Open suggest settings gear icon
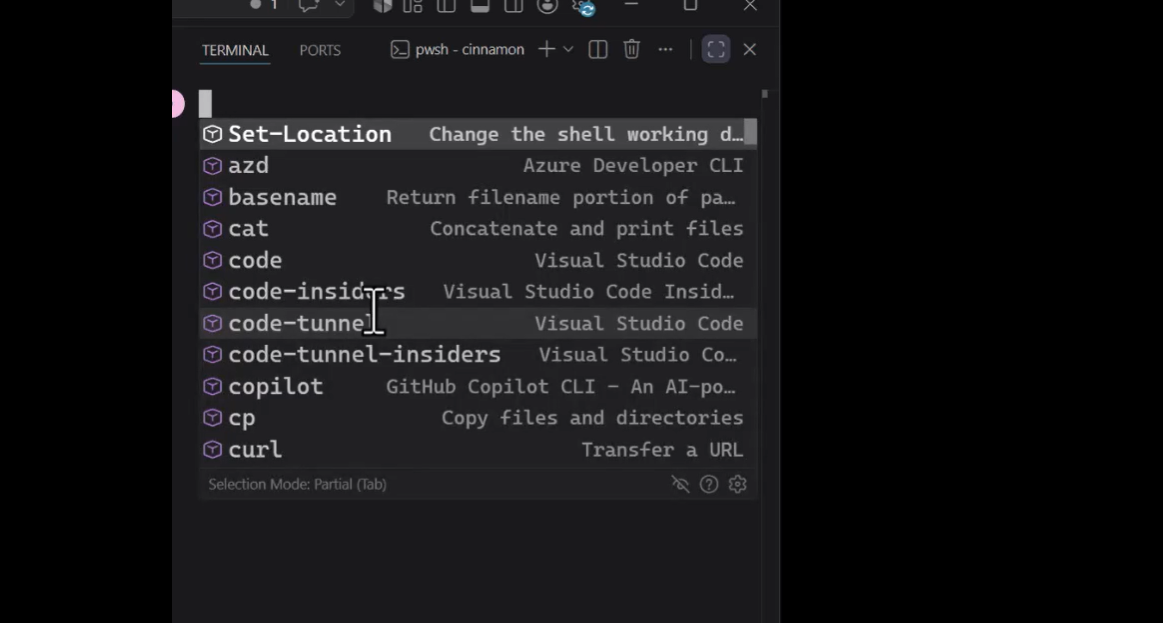The width and height of the screenshot is (1163, 623). 737,484
